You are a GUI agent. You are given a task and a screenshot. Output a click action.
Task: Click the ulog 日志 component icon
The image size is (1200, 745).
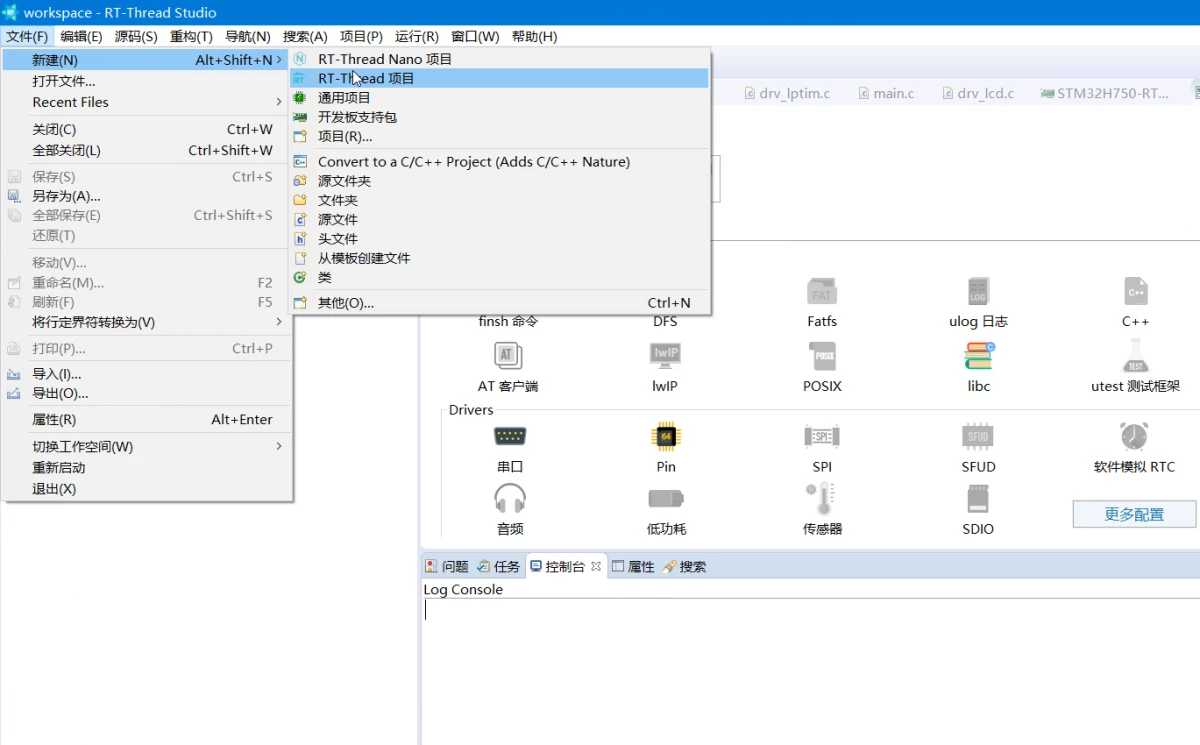point(978,292)
